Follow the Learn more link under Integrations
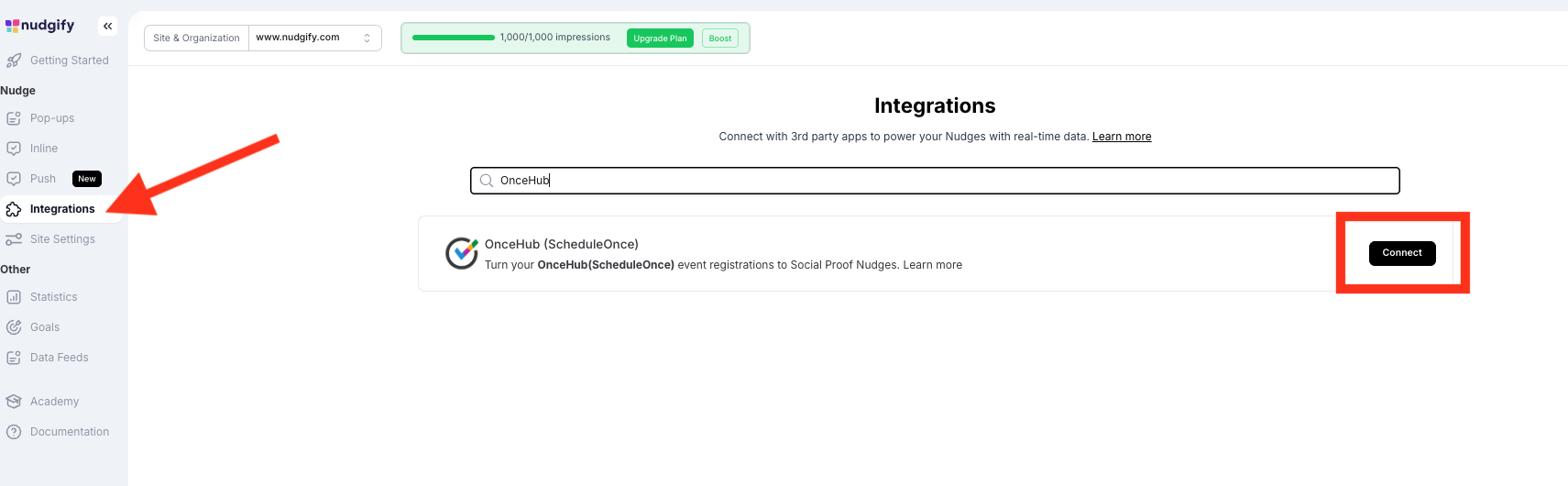The image size is (1568, 486). point(1122,137)
